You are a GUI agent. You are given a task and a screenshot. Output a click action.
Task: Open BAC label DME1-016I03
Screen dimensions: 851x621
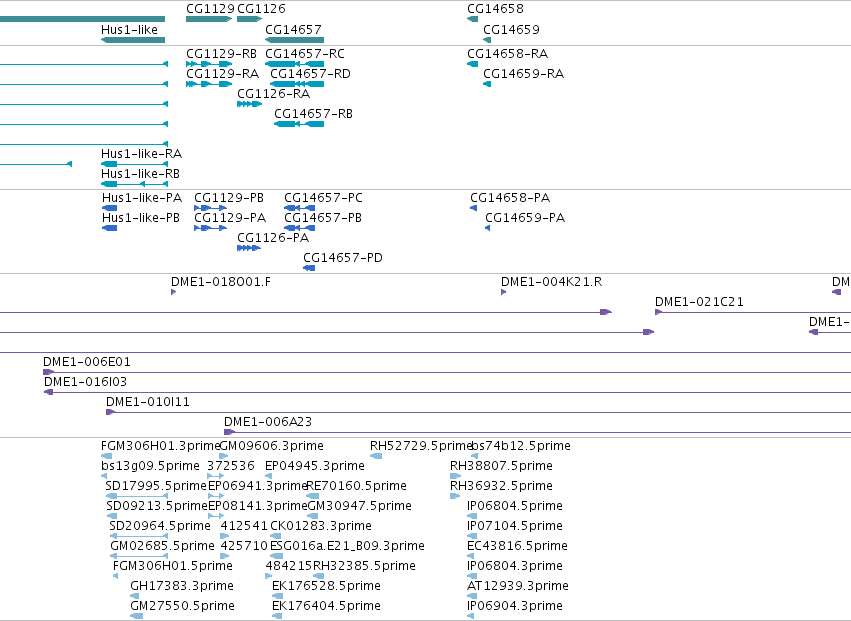pos(86,383)
